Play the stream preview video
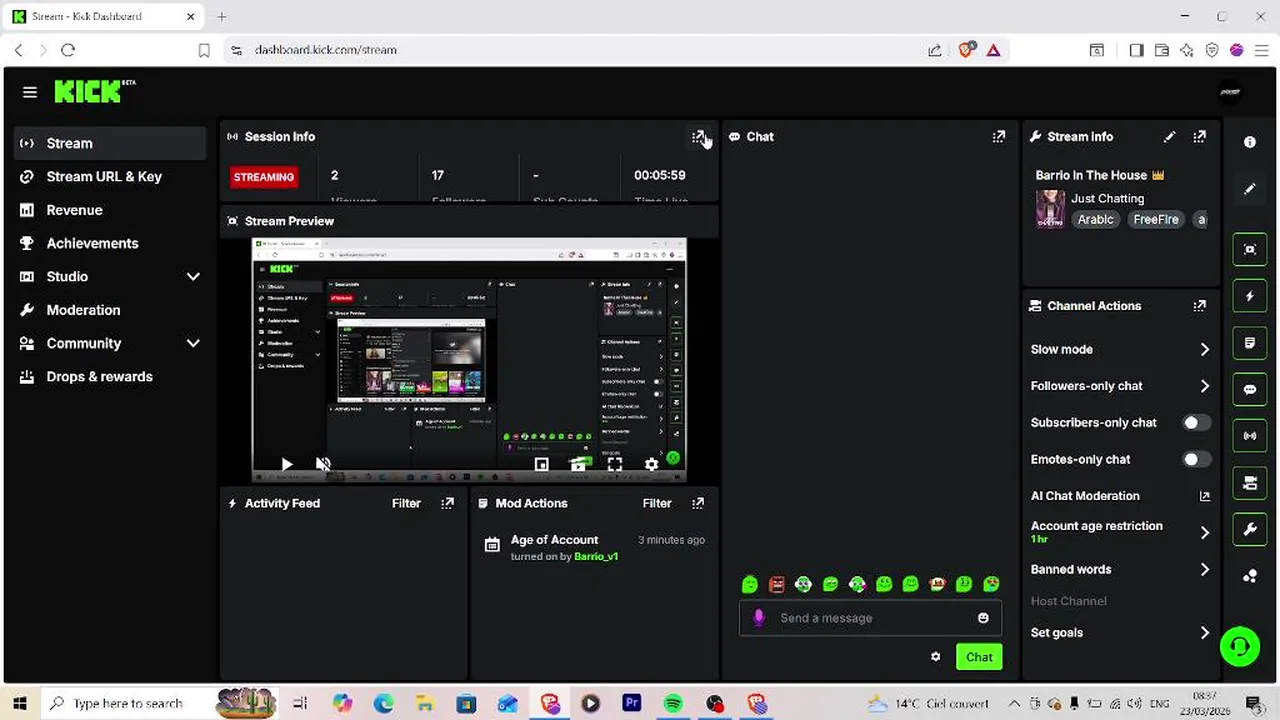The image size is (1280, 720). (287, 464)
